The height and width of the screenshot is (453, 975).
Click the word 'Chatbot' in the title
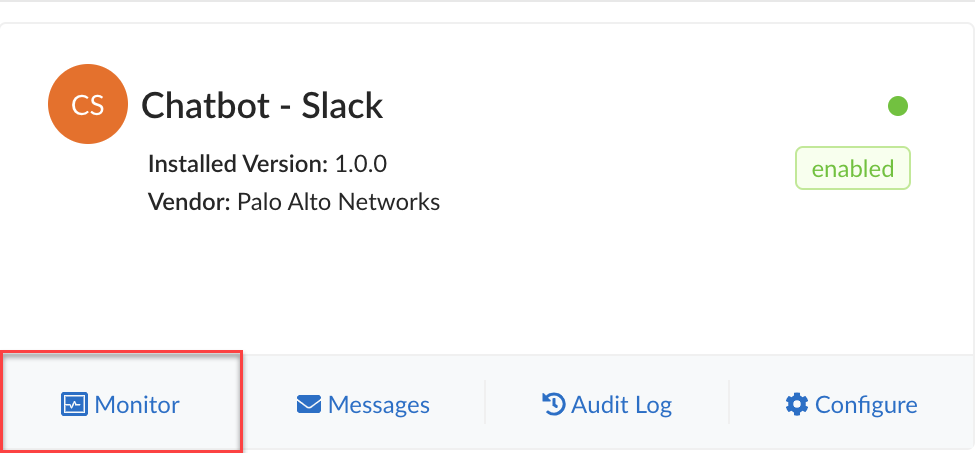pyautogui.click(x=206, y=106)
